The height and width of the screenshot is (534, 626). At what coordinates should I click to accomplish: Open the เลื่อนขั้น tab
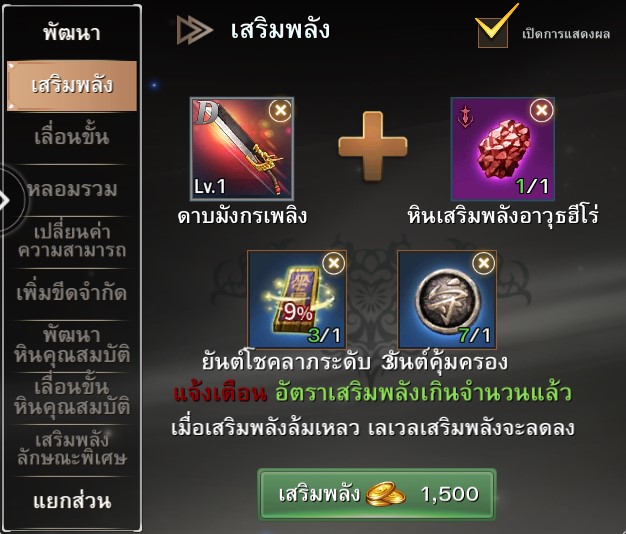(72, 137)
